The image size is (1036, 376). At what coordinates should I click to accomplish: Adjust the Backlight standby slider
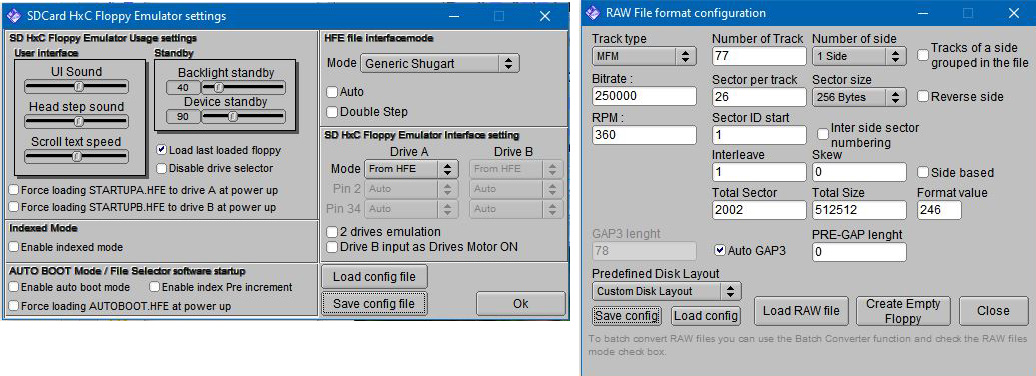tap(244, 87)
